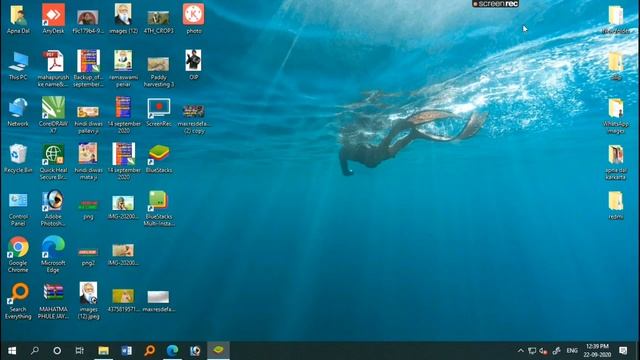Click the taskbar search magnifier
Image resolution: width=640 pixels, height=360 pixels.
coord(35,351)
